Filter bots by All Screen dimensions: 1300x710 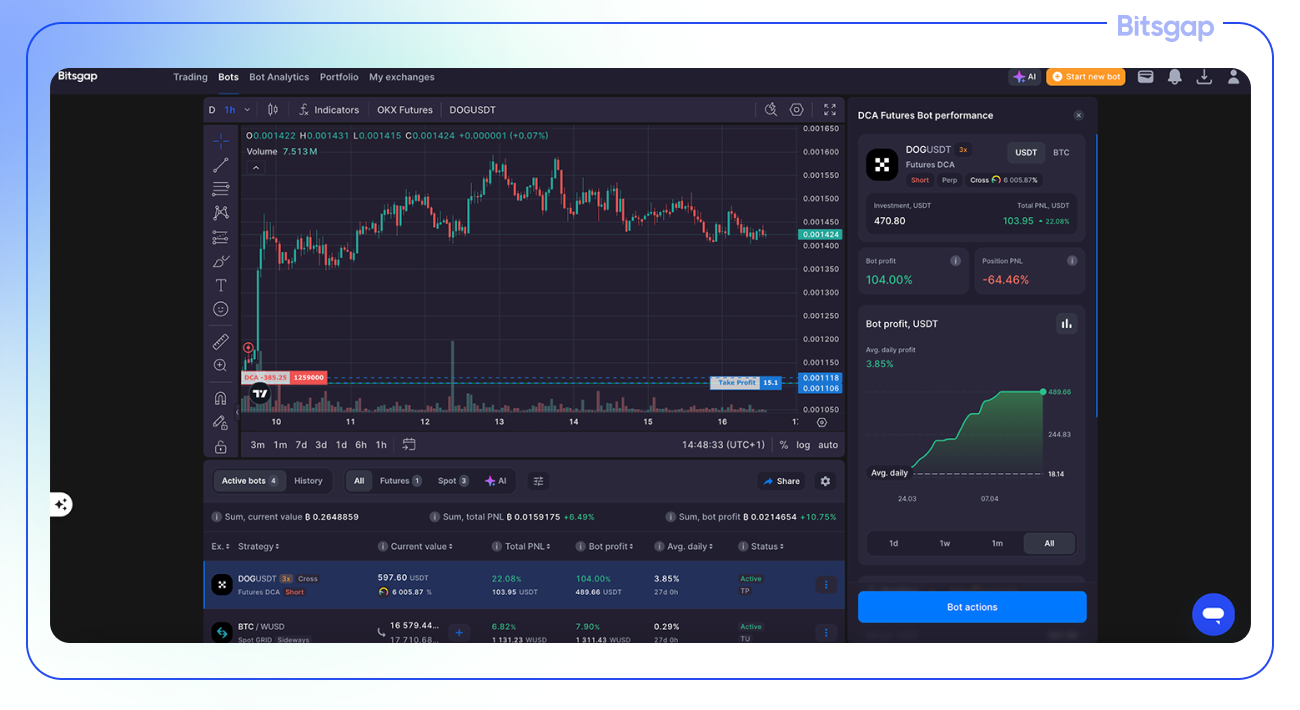pyautogui.click(x=359, y=481)
